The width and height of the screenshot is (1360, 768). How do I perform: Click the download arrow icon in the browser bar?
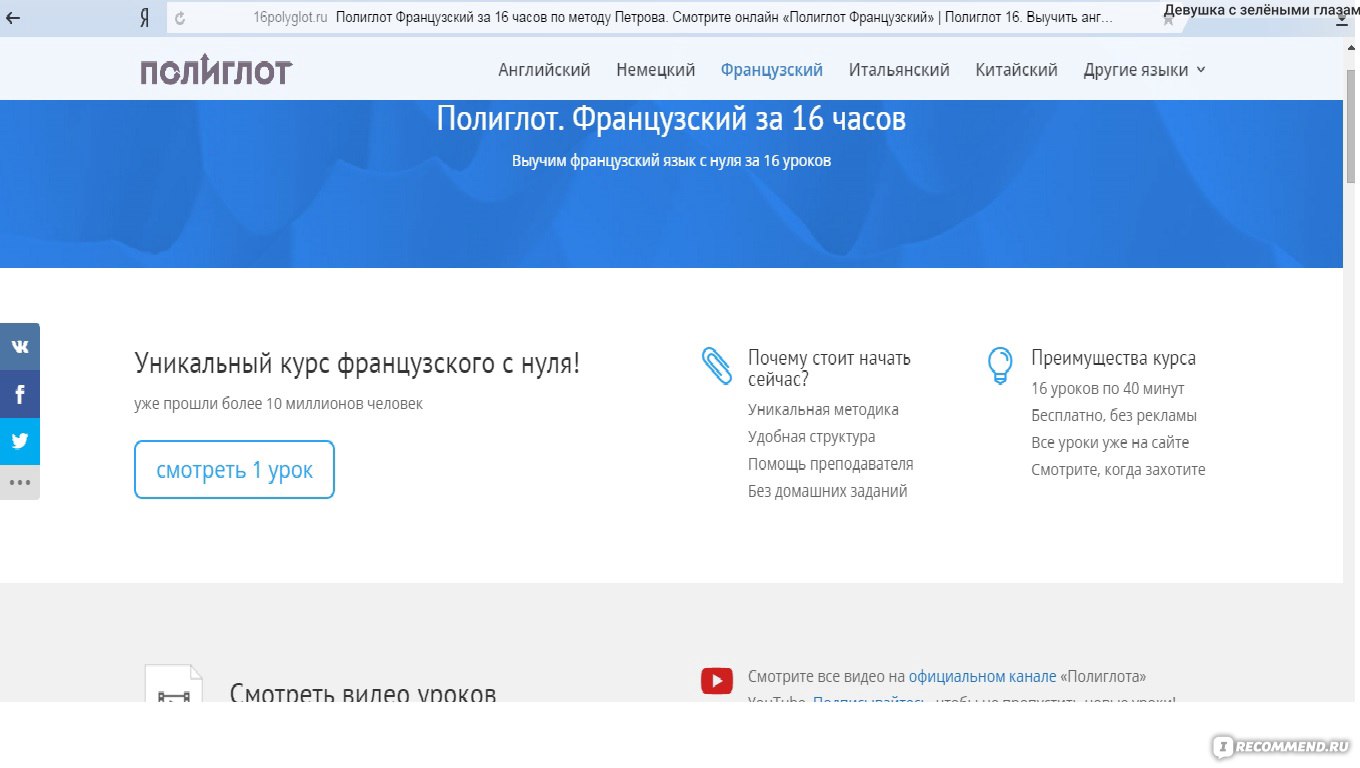click(x=1341, y=20)
